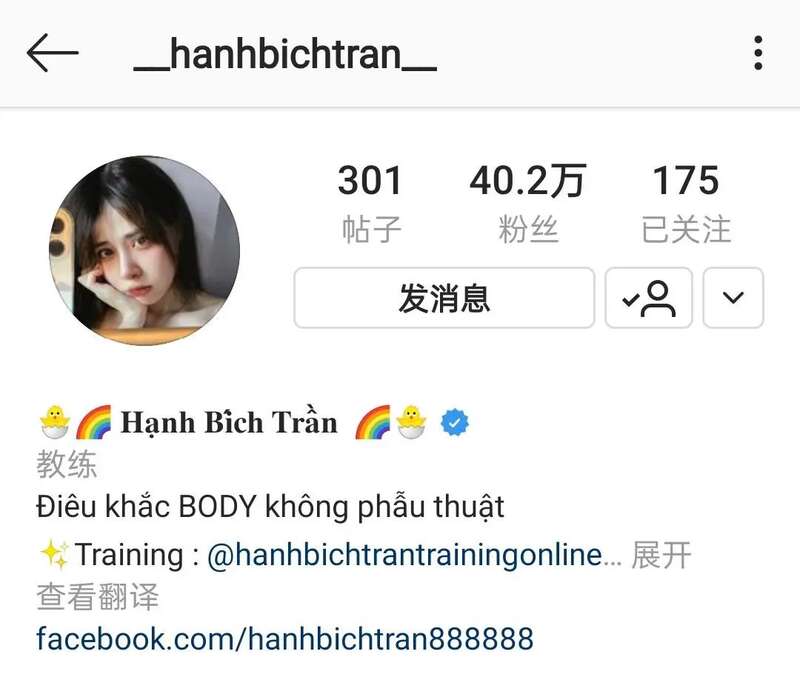Open the 175 following list

click(686, 203)
